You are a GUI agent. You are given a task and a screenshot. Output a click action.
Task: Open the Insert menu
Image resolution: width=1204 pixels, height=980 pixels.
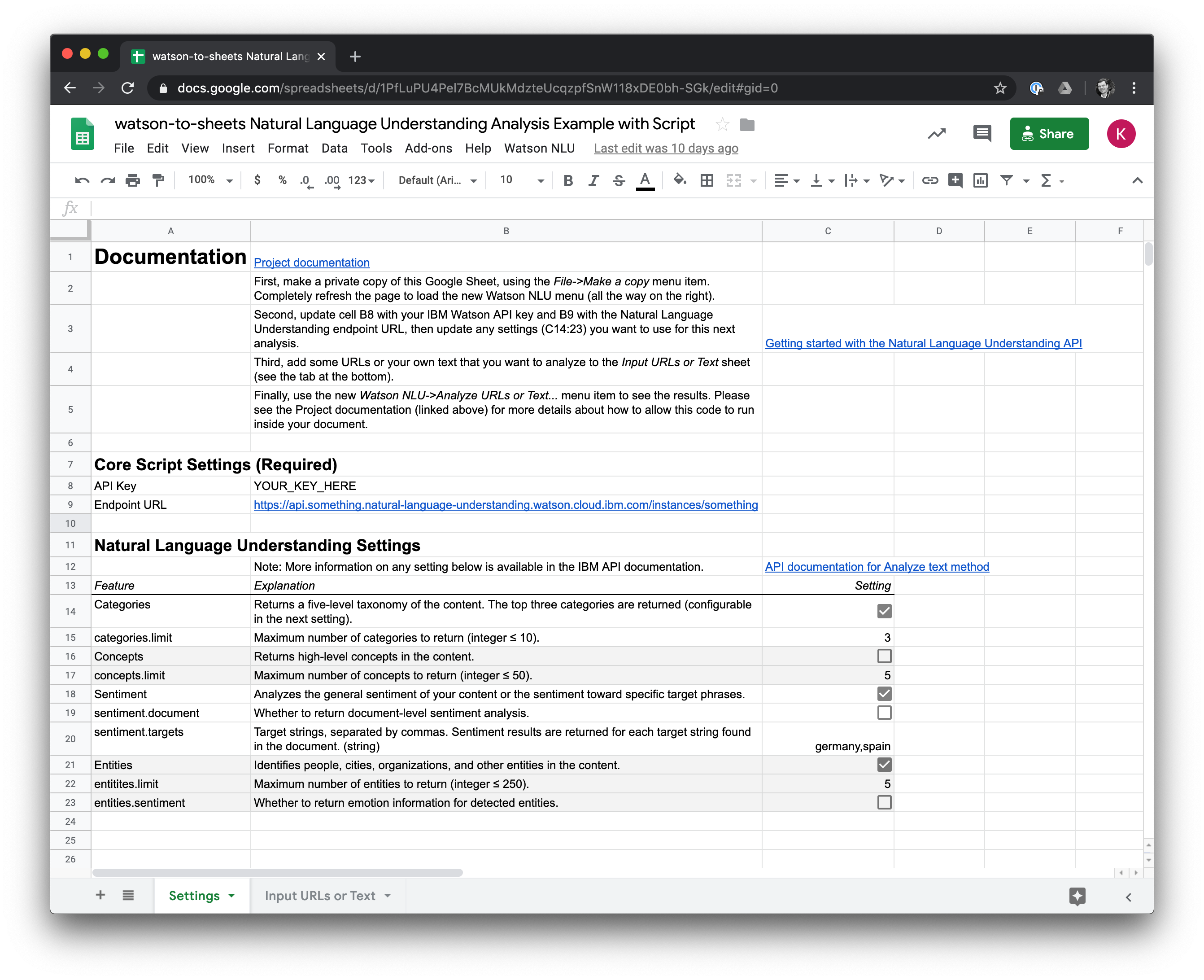coord(238,149)
